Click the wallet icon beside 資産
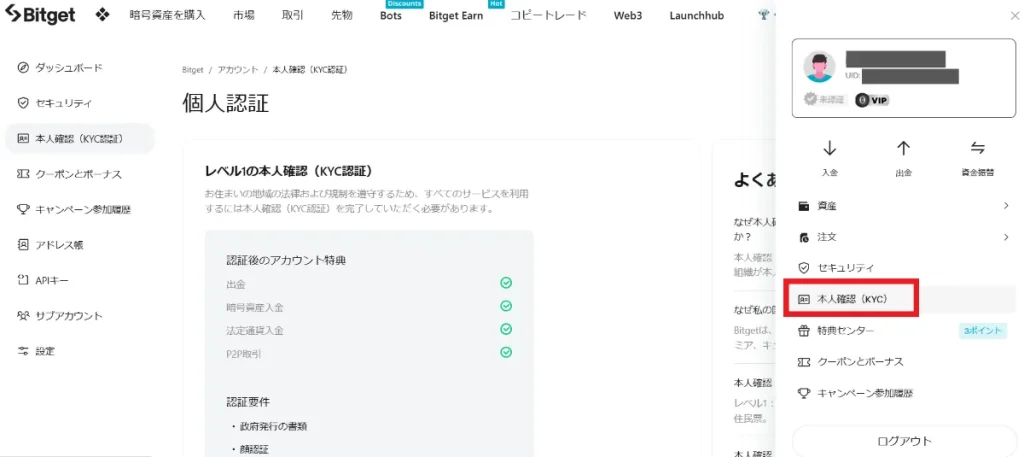 click(804, 206)
